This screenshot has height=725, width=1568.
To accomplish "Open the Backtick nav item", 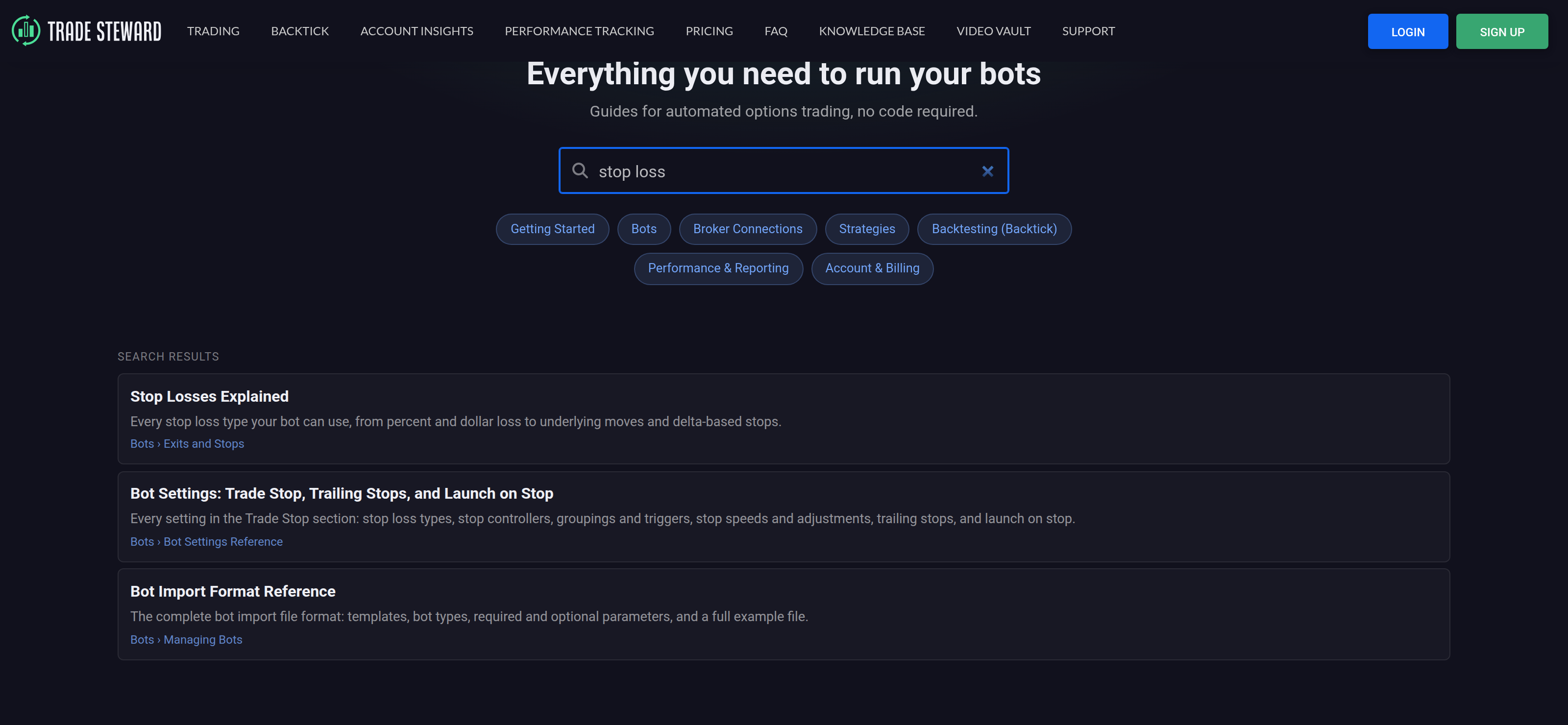I will [299, 31].
